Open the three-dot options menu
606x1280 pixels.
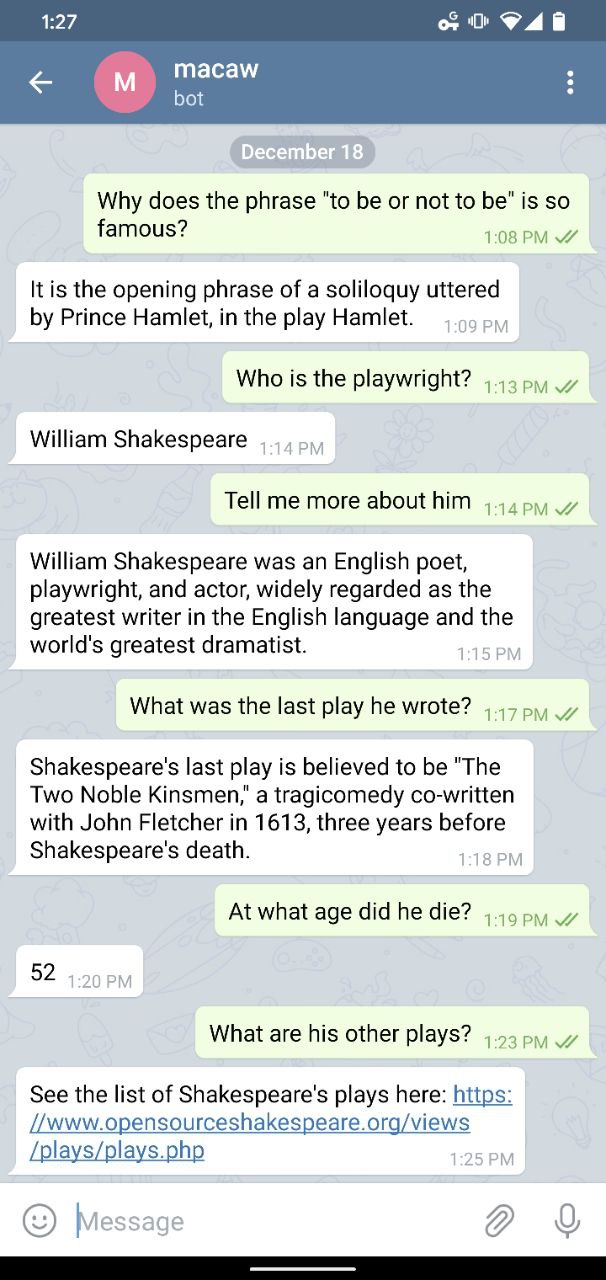tap(570, 83)
